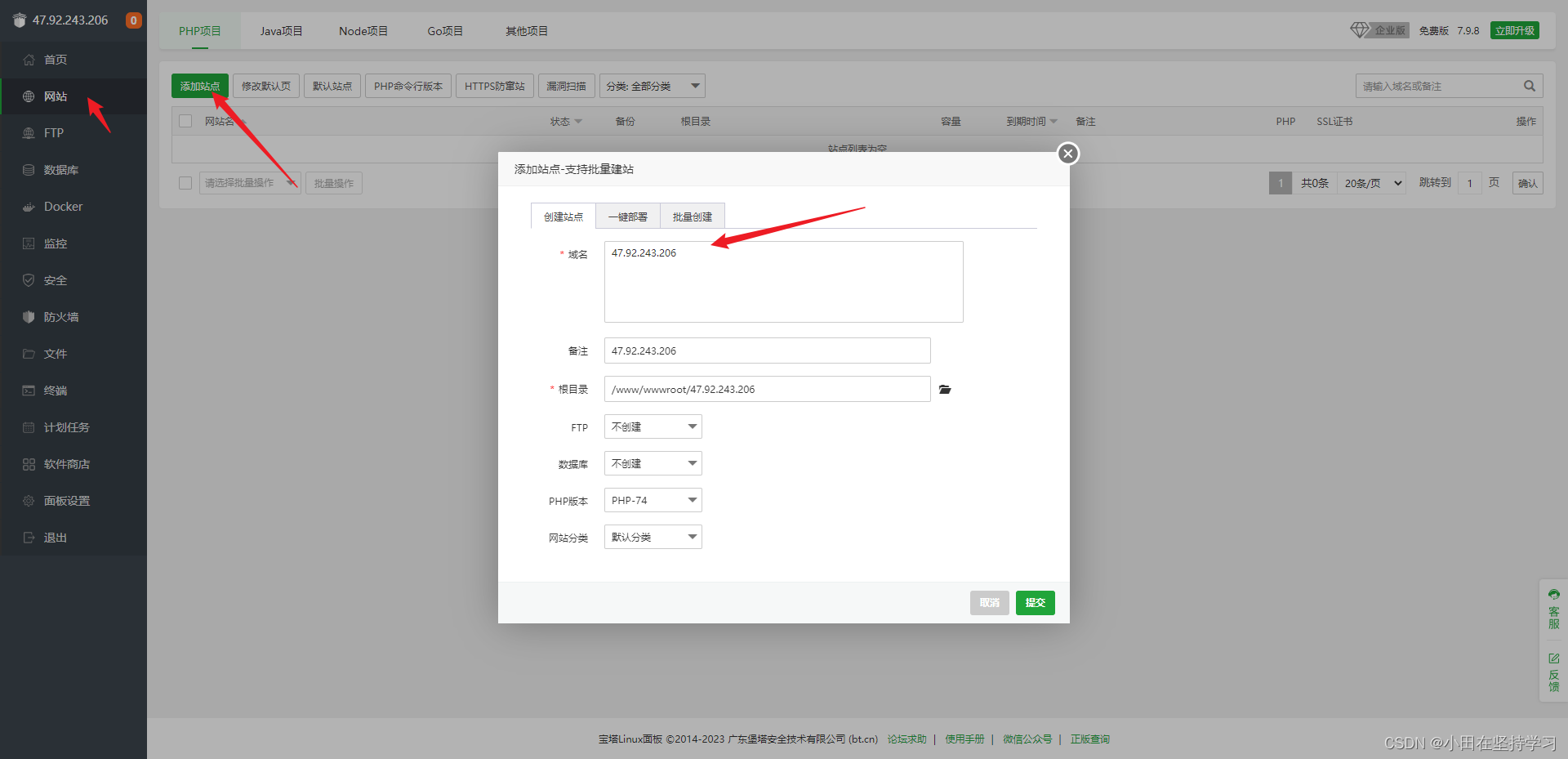1568x759 pixels.
Task: Open the Docker whale icon
Action: coord(29,207)
